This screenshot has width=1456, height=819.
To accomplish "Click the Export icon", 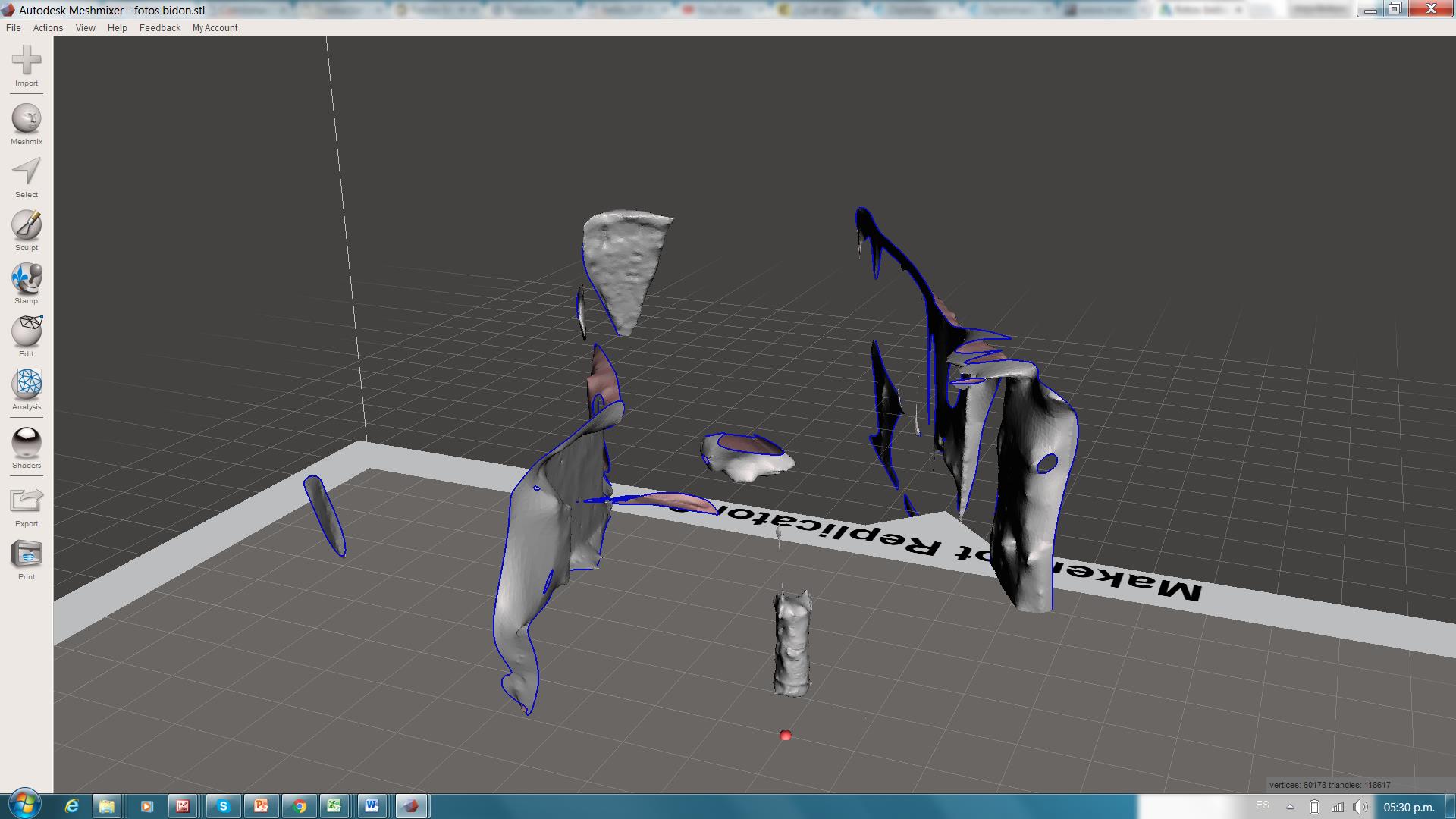I will pos(27,500).
